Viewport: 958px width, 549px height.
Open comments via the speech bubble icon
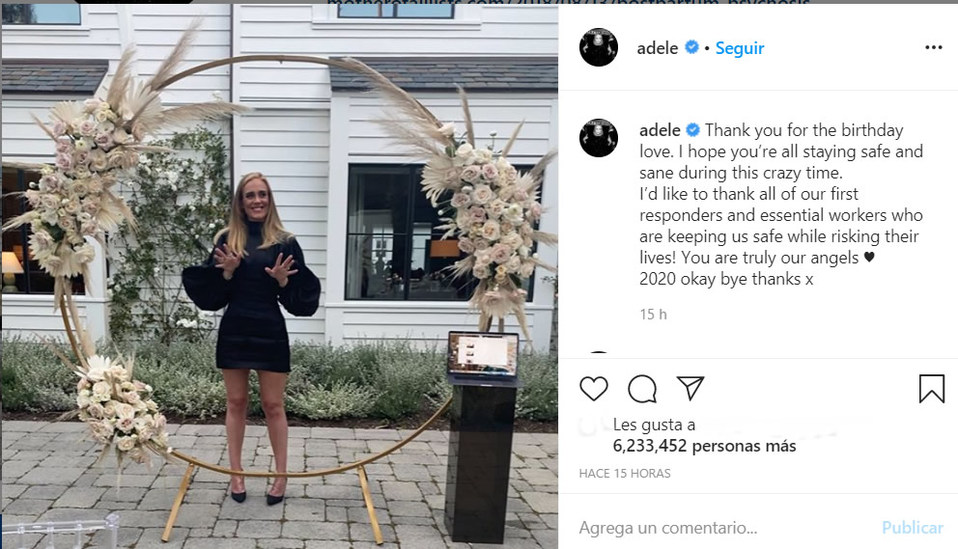(x=642, y=389)
